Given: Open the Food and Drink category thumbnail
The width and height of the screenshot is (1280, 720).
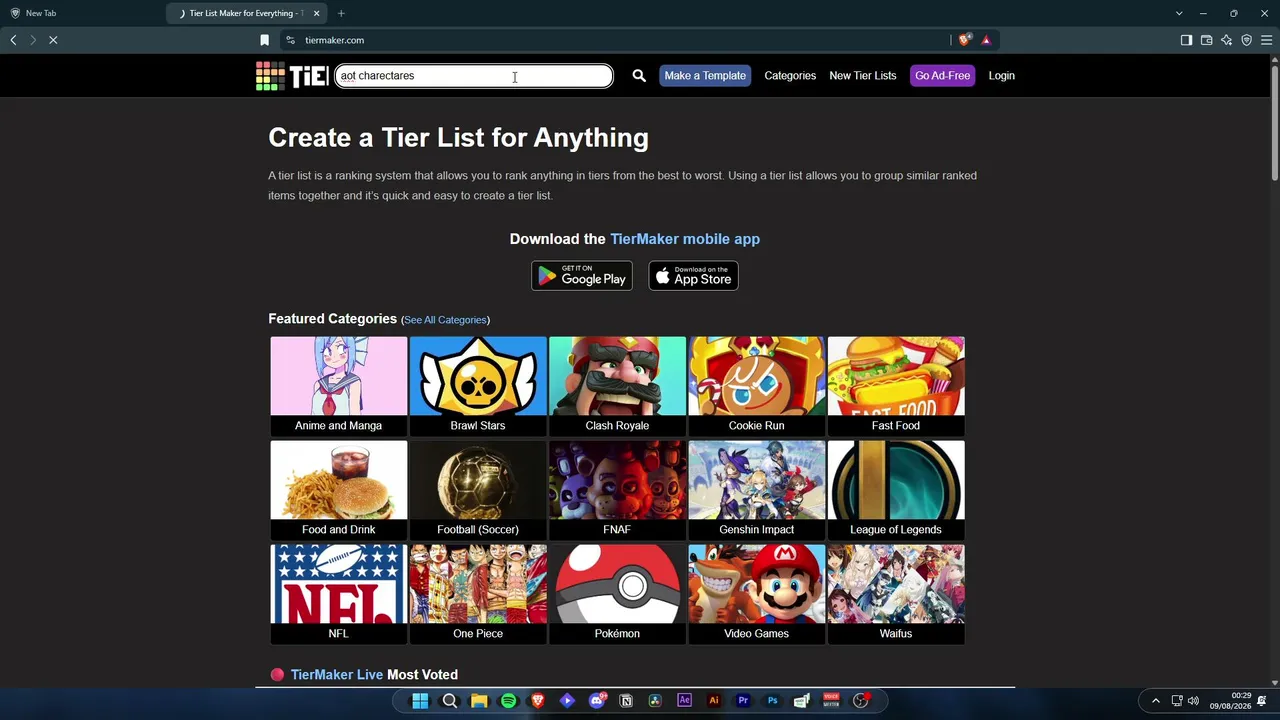Looking at the screenshot, I should coord(339,490).
